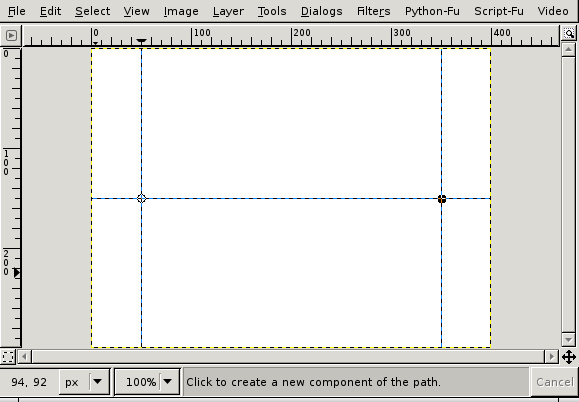The image size is (579, 402).
Task: Toggle the Quick Mask button at bottom left
Action: coord(8,357)
